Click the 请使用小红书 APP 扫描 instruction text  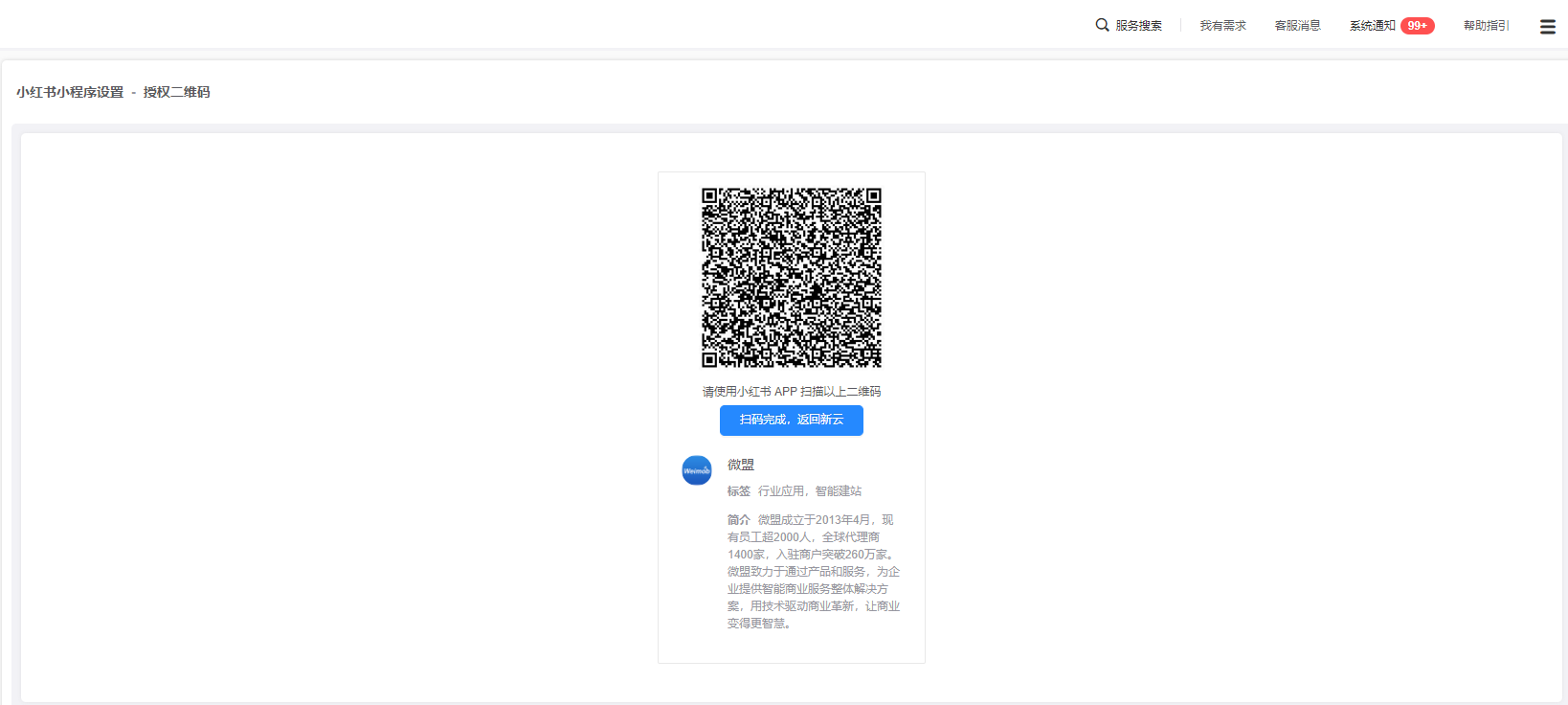point(791,392)
